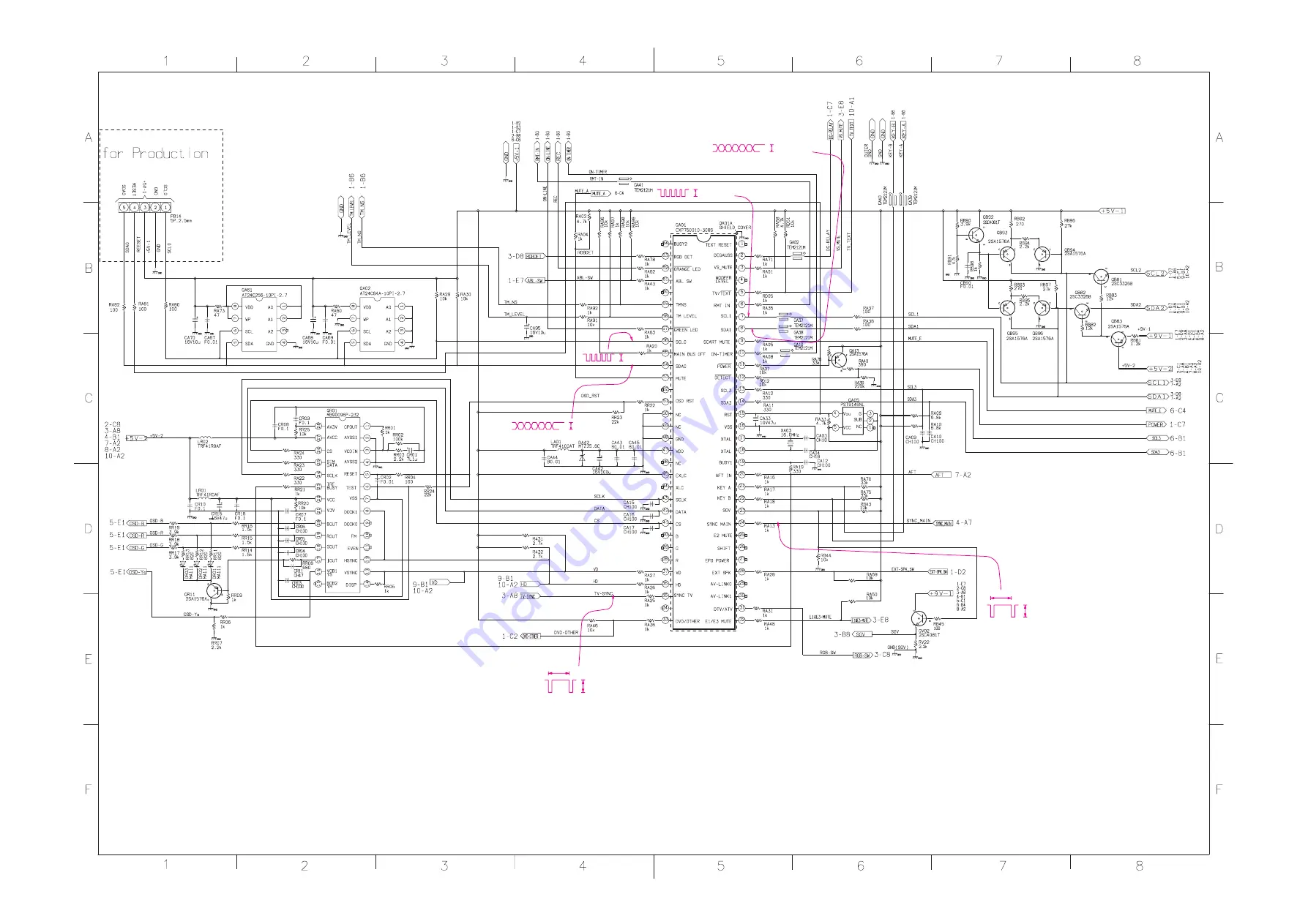Click the ABL_SW connector marked 1-E7
This screenshot has height=924, width=1308.
tap(536, 280)
